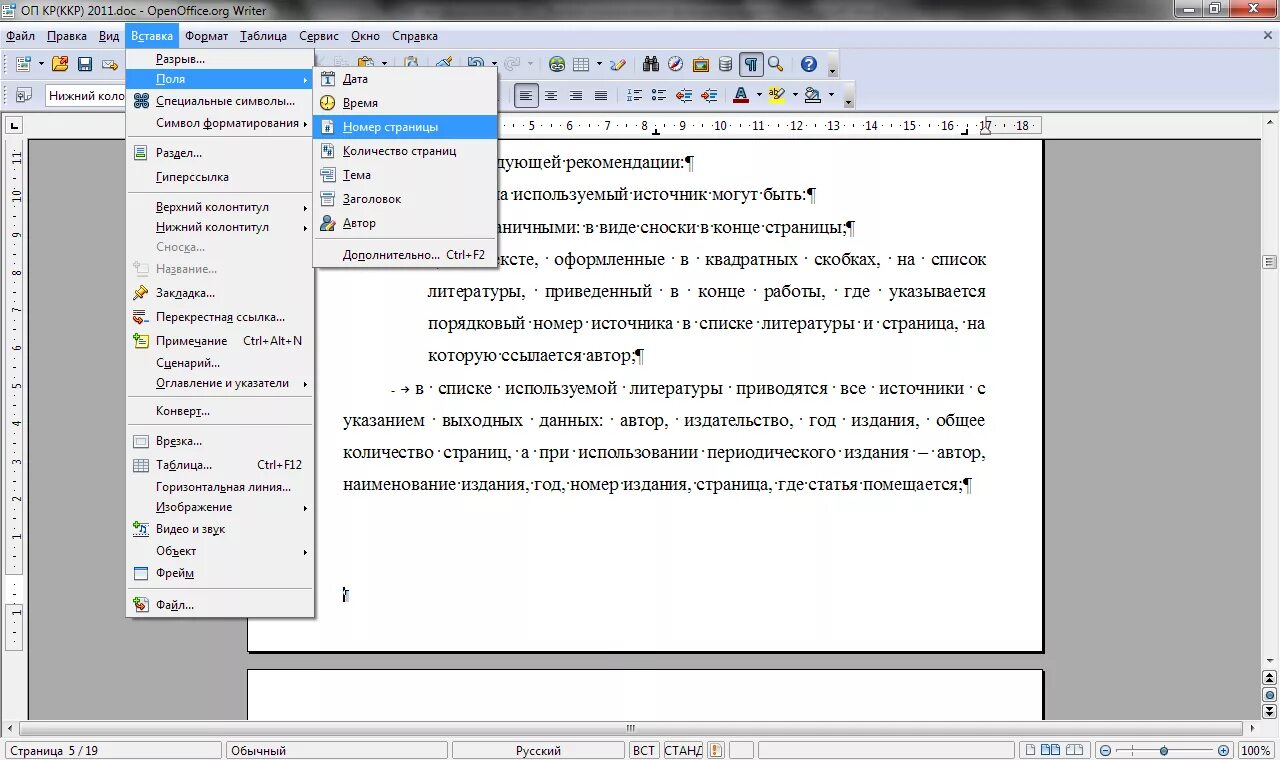Click the Zoom magnifier icon in toolbar

pyautogui.click(x=775, y=64)
